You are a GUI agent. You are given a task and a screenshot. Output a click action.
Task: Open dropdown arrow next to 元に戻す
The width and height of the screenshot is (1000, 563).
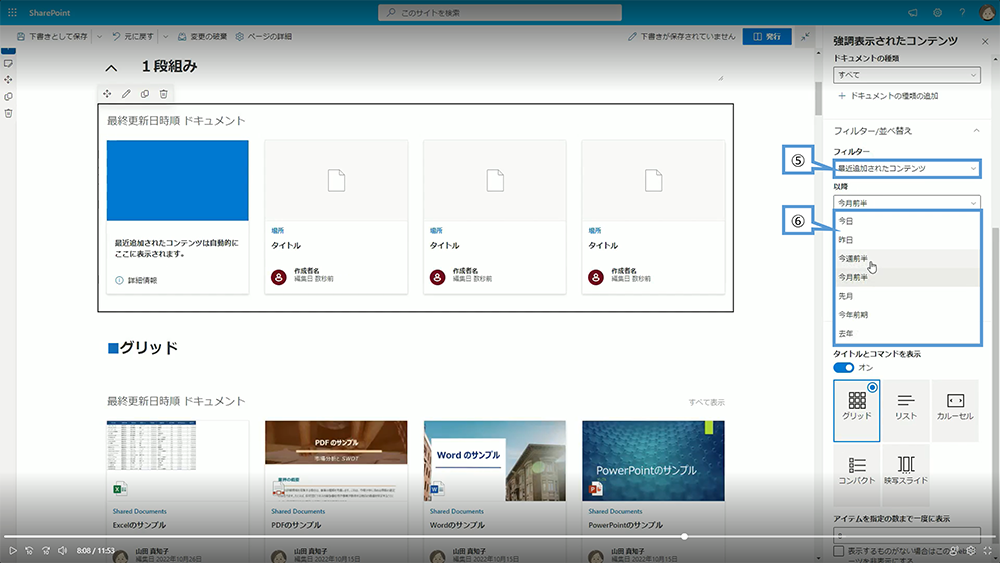point(166,37)
